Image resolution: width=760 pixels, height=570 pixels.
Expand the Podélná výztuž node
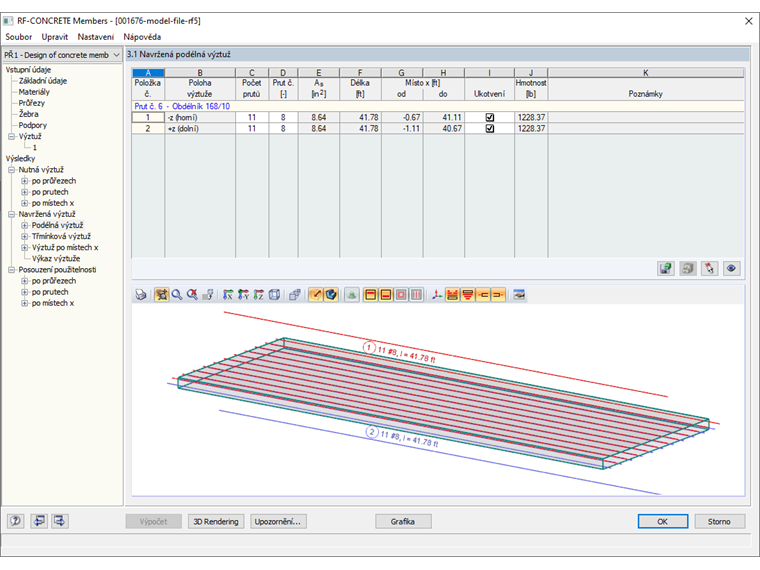pos(25,225)
